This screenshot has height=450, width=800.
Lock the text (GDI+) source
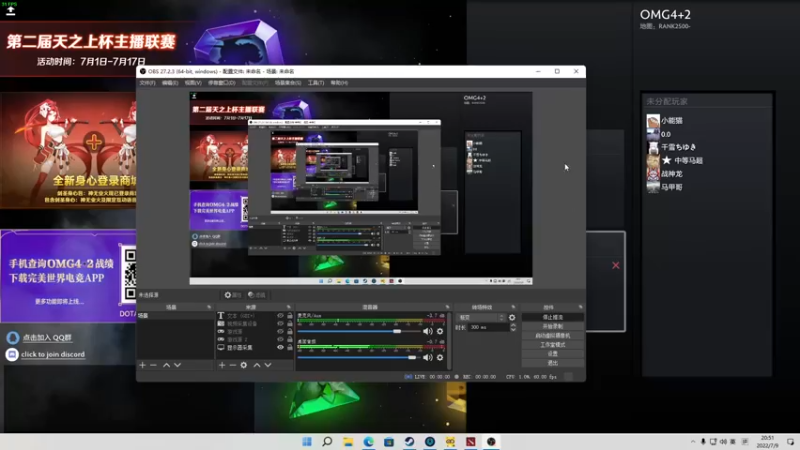point(290,316)
